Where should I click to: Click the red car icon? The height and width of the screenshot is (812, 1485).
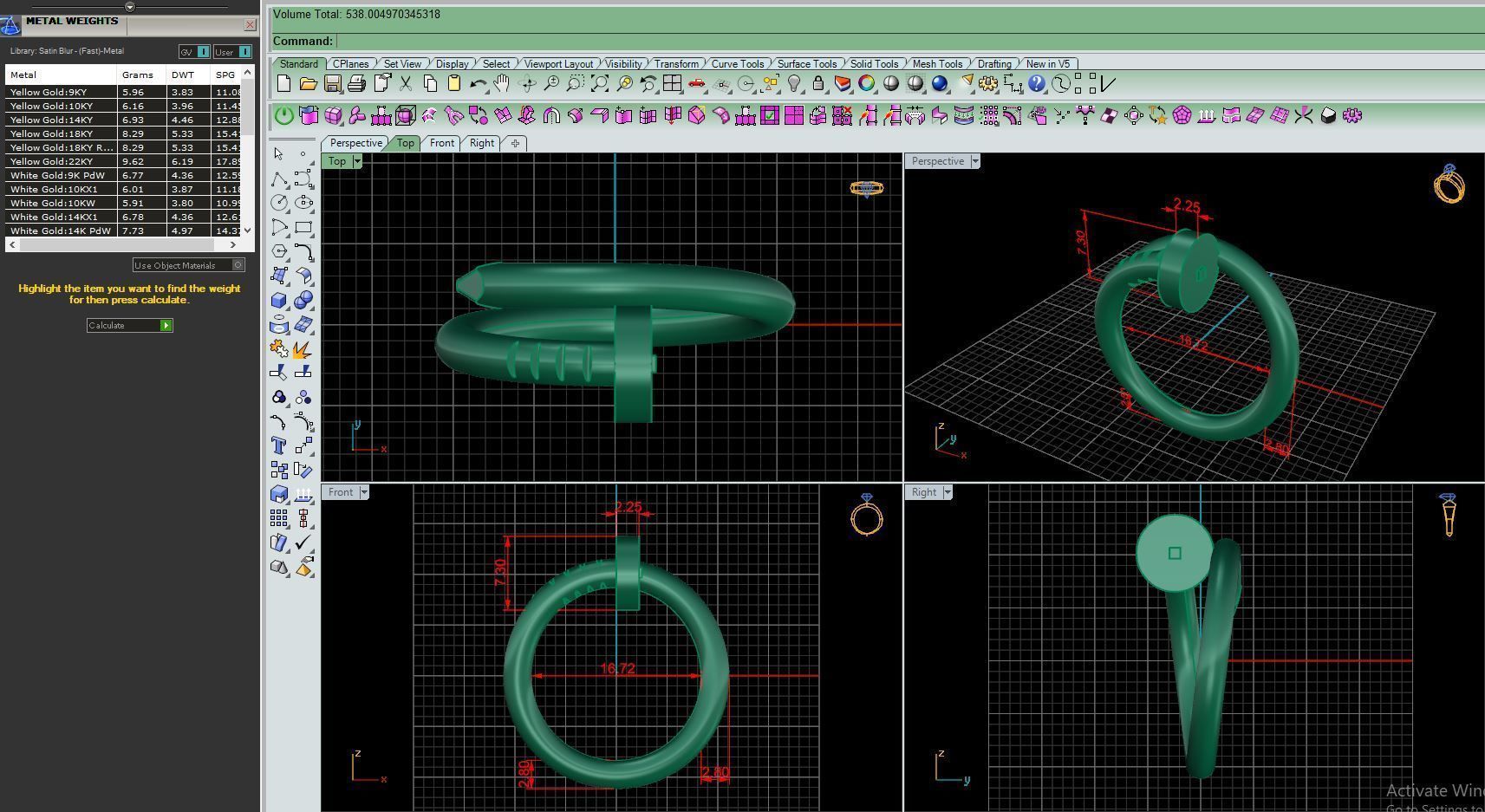point(696,84)
